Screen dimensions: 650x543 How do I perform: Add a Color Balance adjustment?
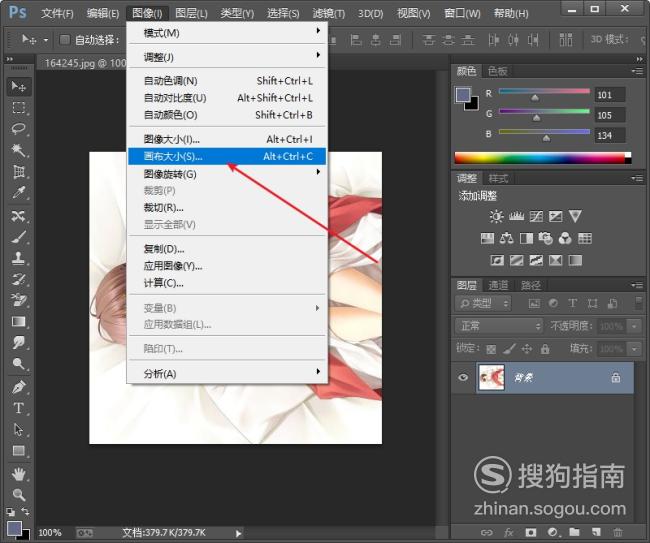click(507, 238)
